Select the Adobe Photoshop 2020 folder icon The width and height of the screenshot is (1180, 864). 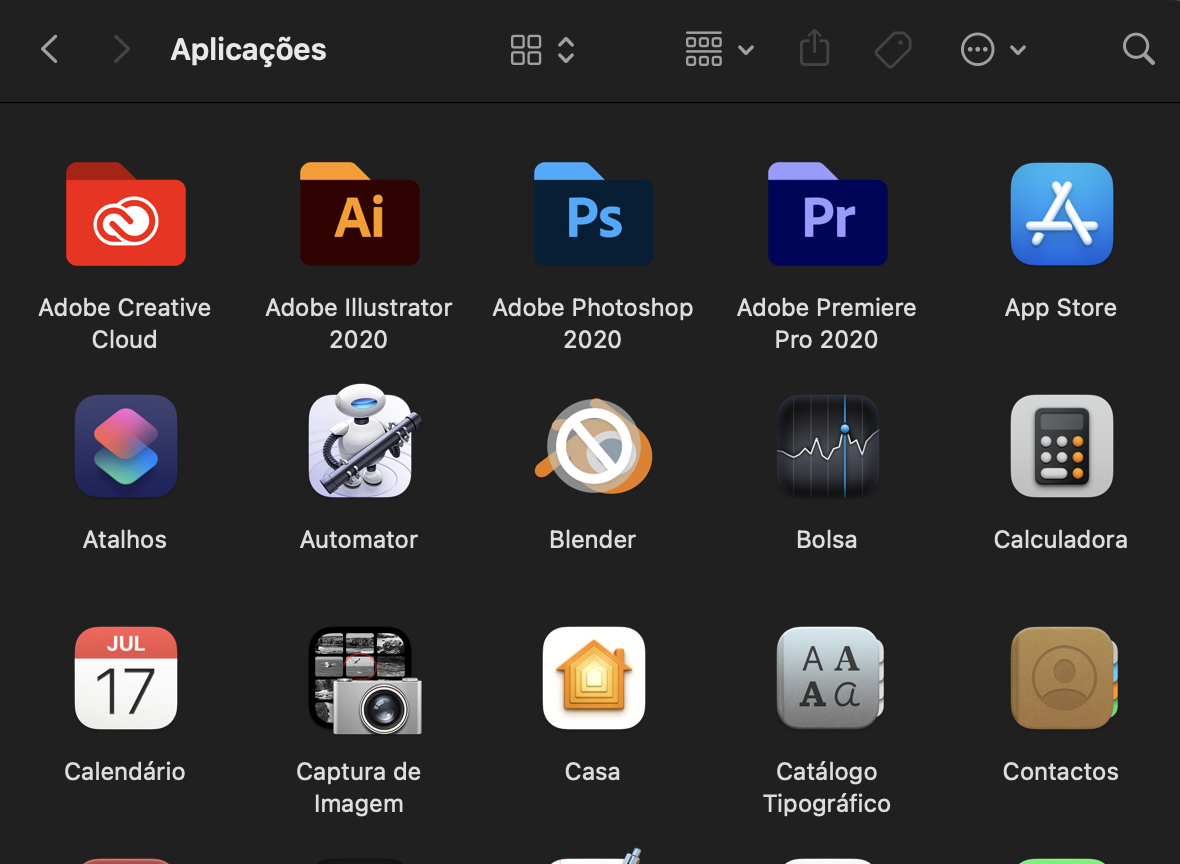tap(594, 214)
